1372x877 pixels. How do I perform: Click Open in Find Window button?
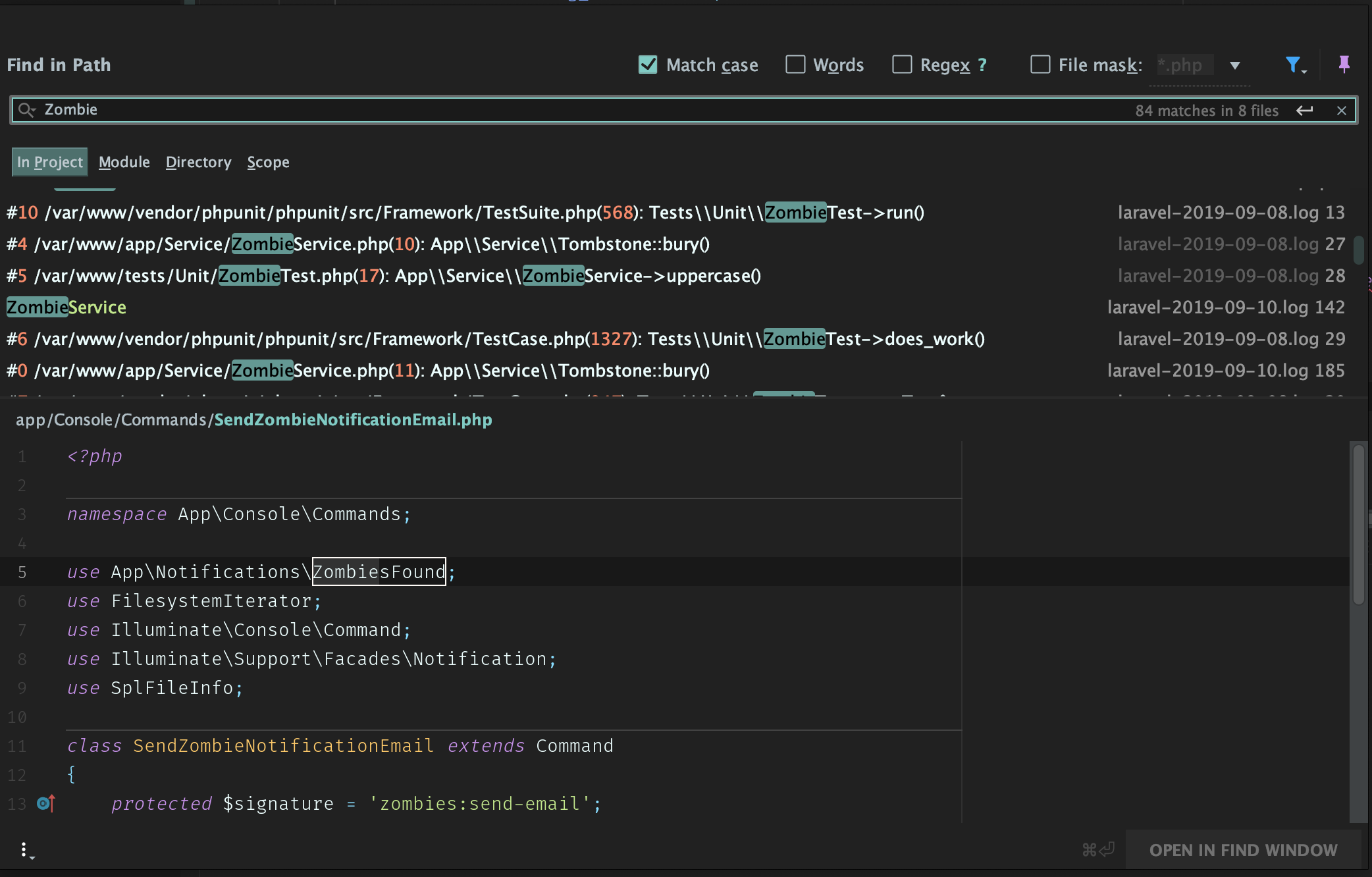pos(1243,850)
